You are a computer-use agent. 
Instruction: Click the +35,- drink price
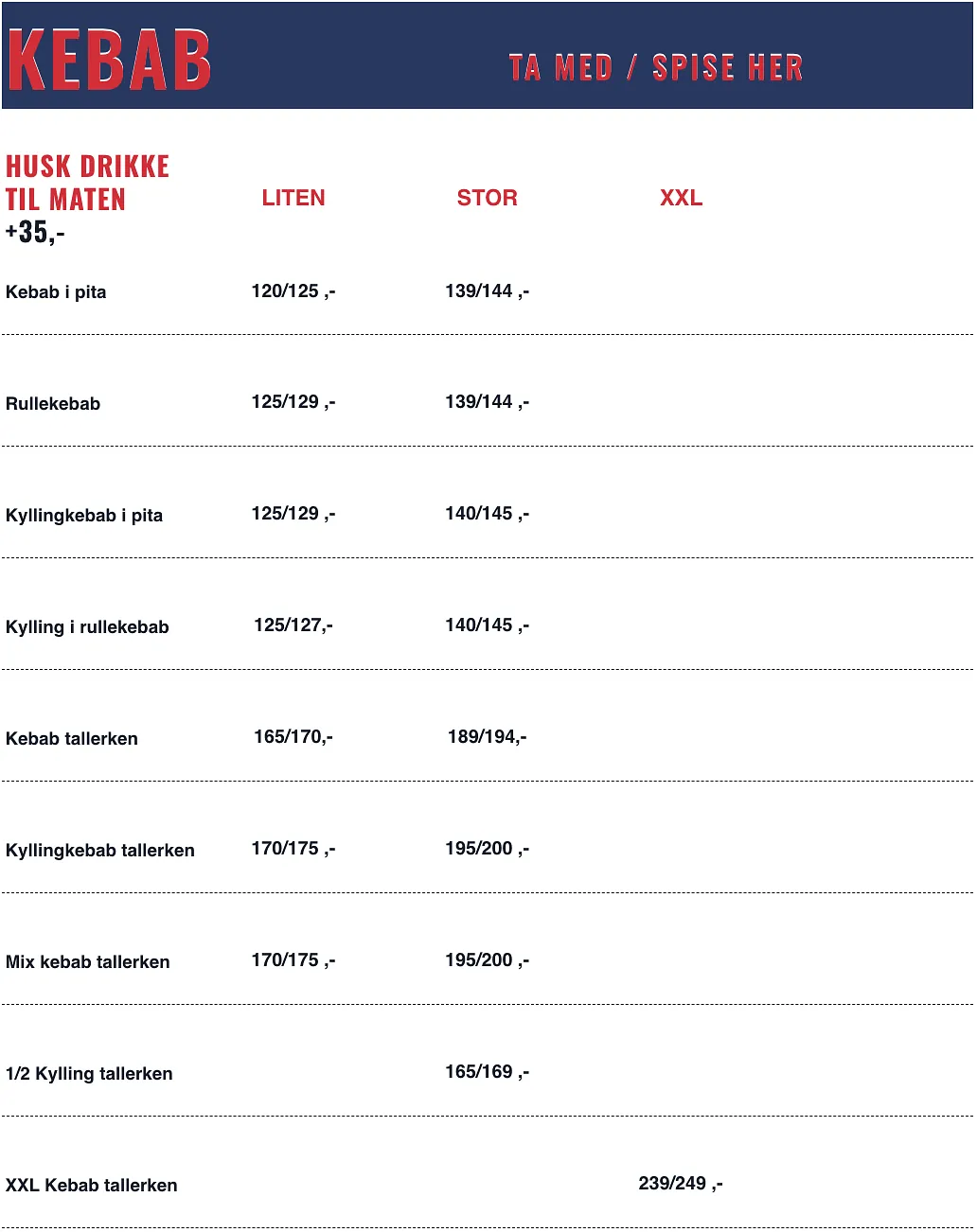click(x=35, y=232)
